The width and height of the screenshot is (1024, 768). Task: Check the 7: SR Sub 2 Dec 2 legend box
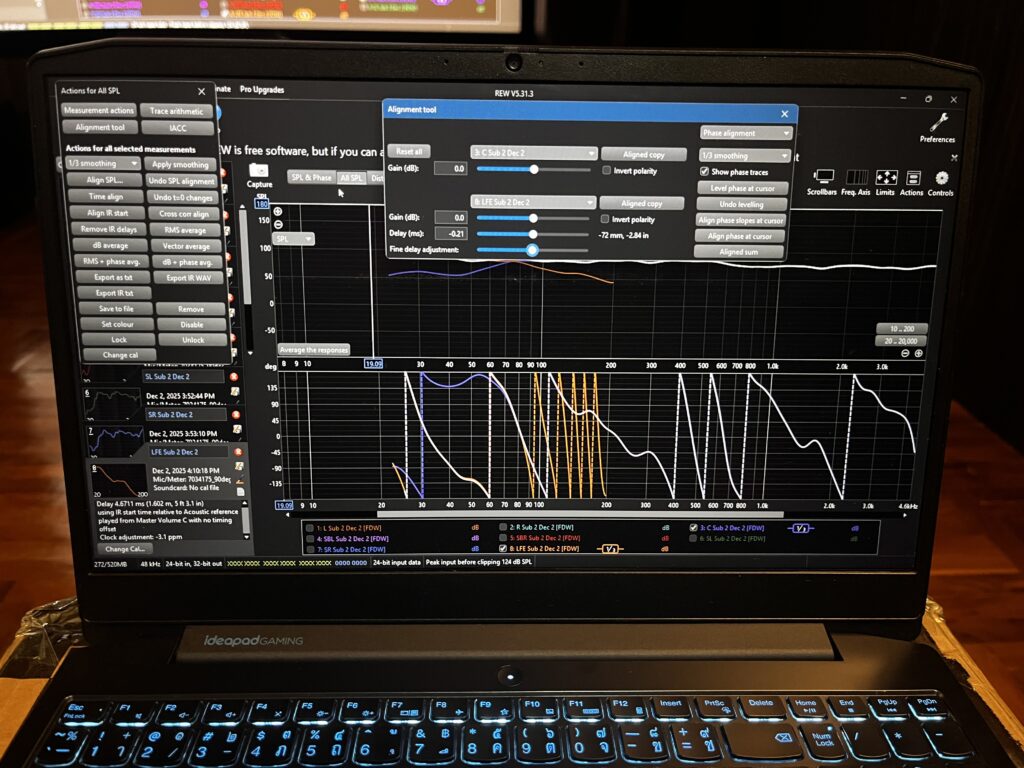click(310, 549)
